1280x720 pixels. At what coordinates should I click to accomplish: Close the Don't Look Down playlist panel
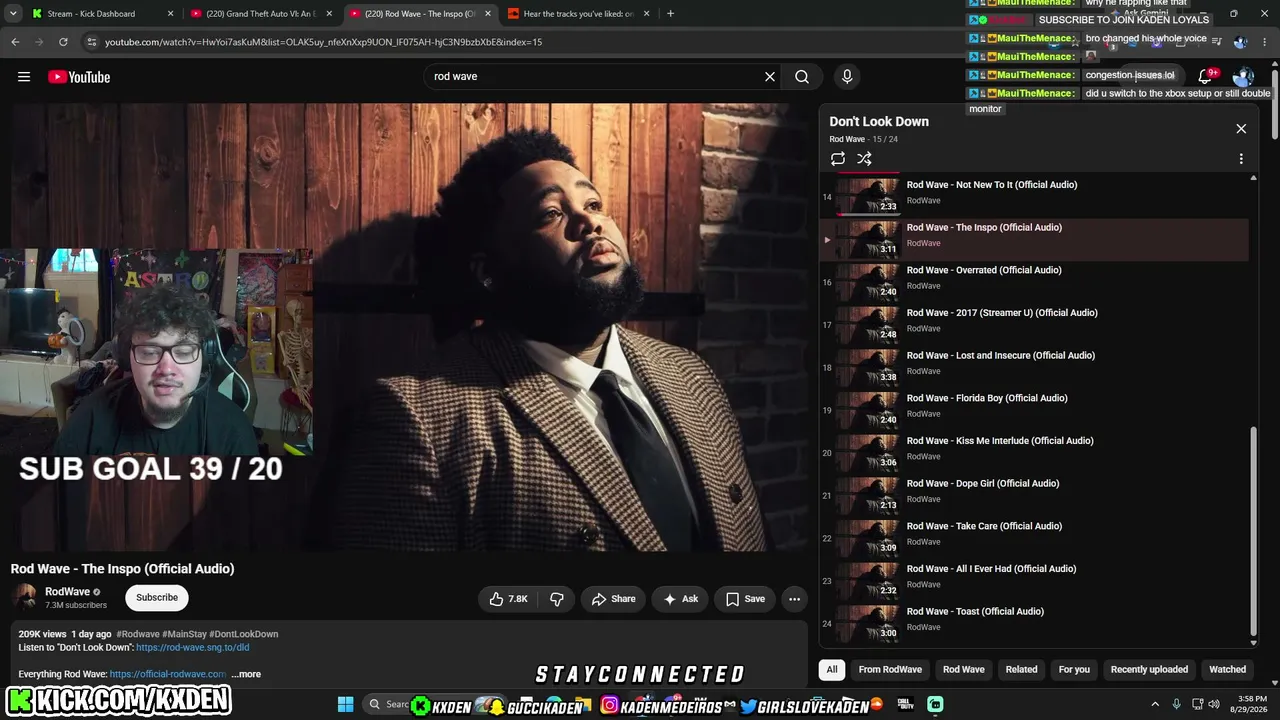pos(1241,129)
